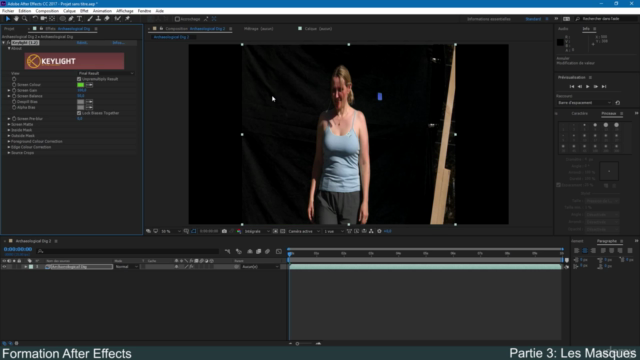Open the composition mini-flowchart in timeline

227,251
